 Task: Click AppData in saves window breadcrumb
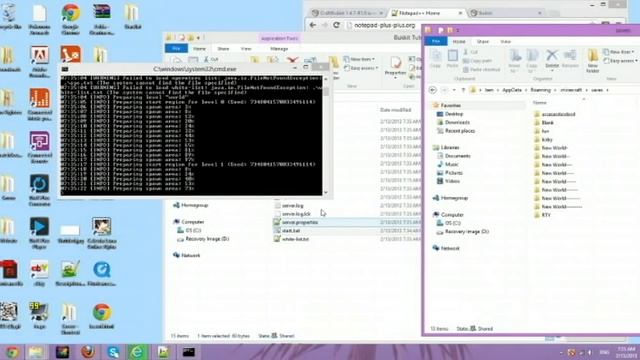coord(512,90)
